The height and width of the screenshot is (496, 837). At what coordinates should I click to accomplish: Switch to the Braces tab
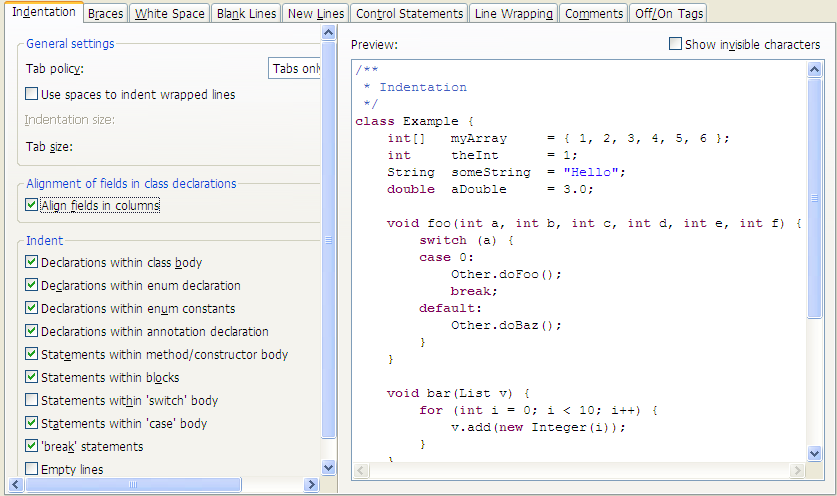(x=105, y=13)
